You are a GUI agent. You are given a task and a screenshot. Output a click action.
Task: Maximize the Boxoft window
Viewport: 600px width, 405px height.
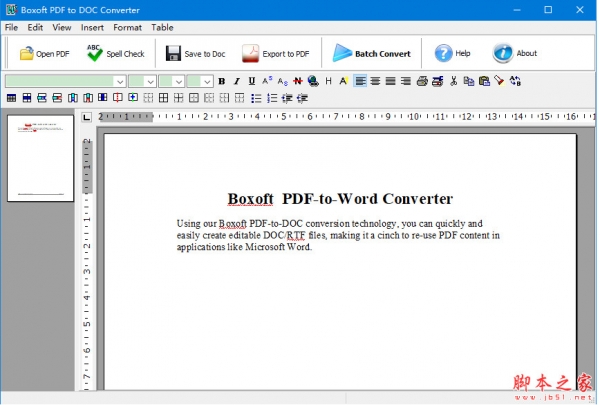[x=548, y=10]
